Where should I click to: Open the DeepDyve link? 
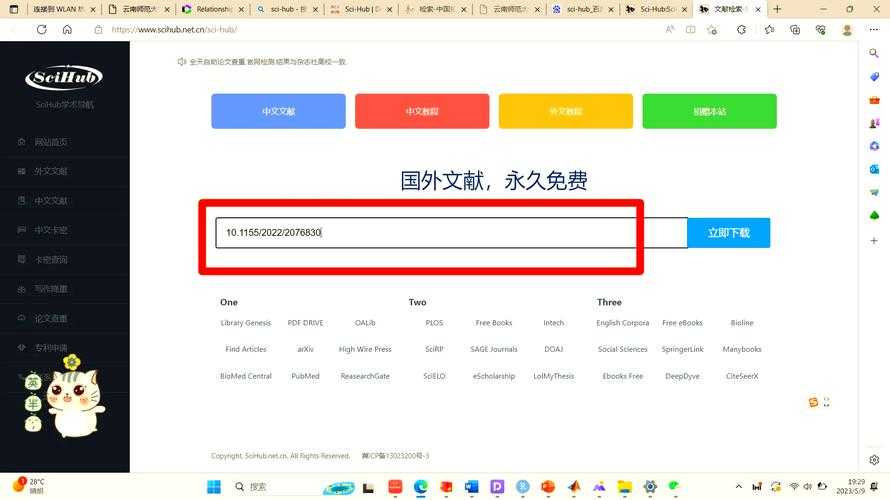coord(682,376)
